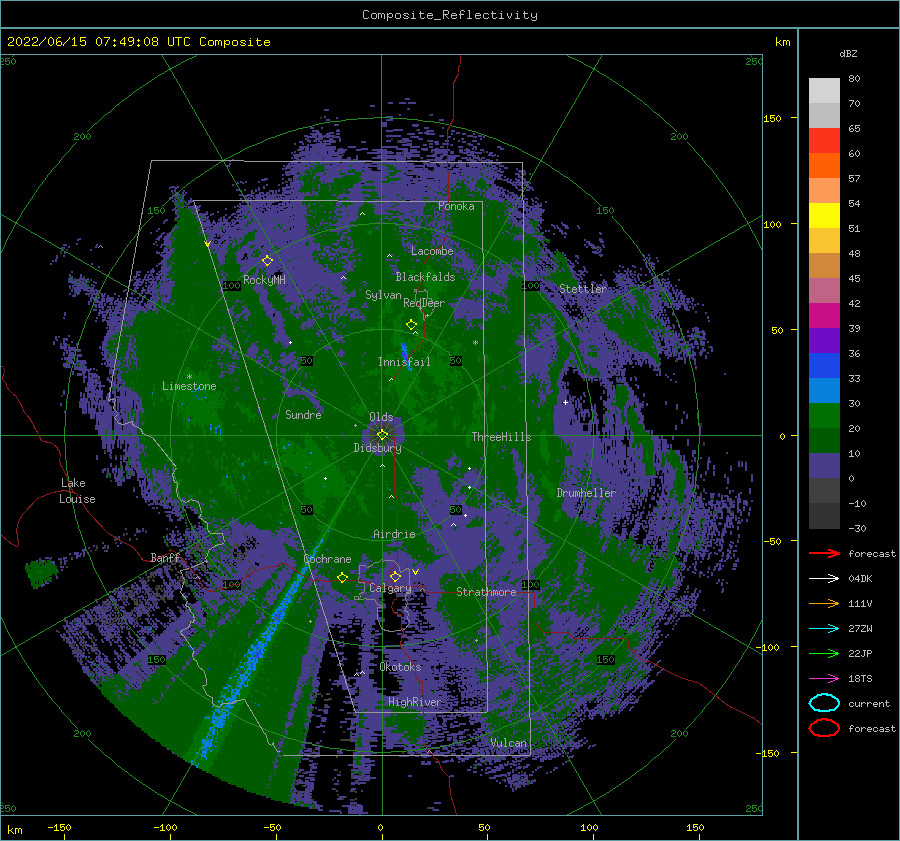The image size is (900, 841).
Task: Click the Innisfail town label
Action: [x=404, y=362]
